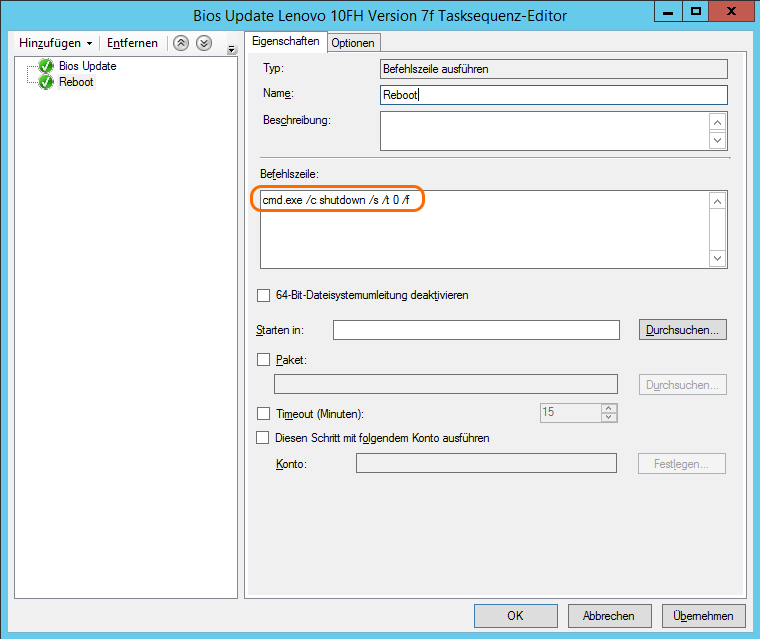Enable 64-Bit-Dateisystemumleitung deaktivieren checkbox
The image size is (760, 639).
[x=264, y=295]
